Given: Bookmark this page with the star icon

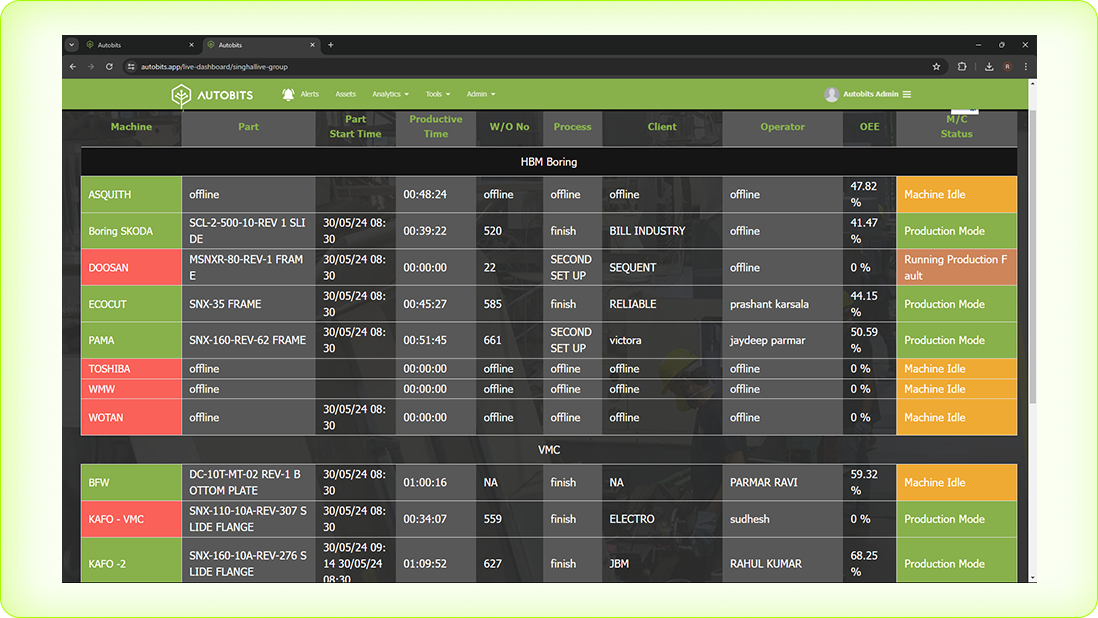Looking at the screenshot, I should 936,66.
